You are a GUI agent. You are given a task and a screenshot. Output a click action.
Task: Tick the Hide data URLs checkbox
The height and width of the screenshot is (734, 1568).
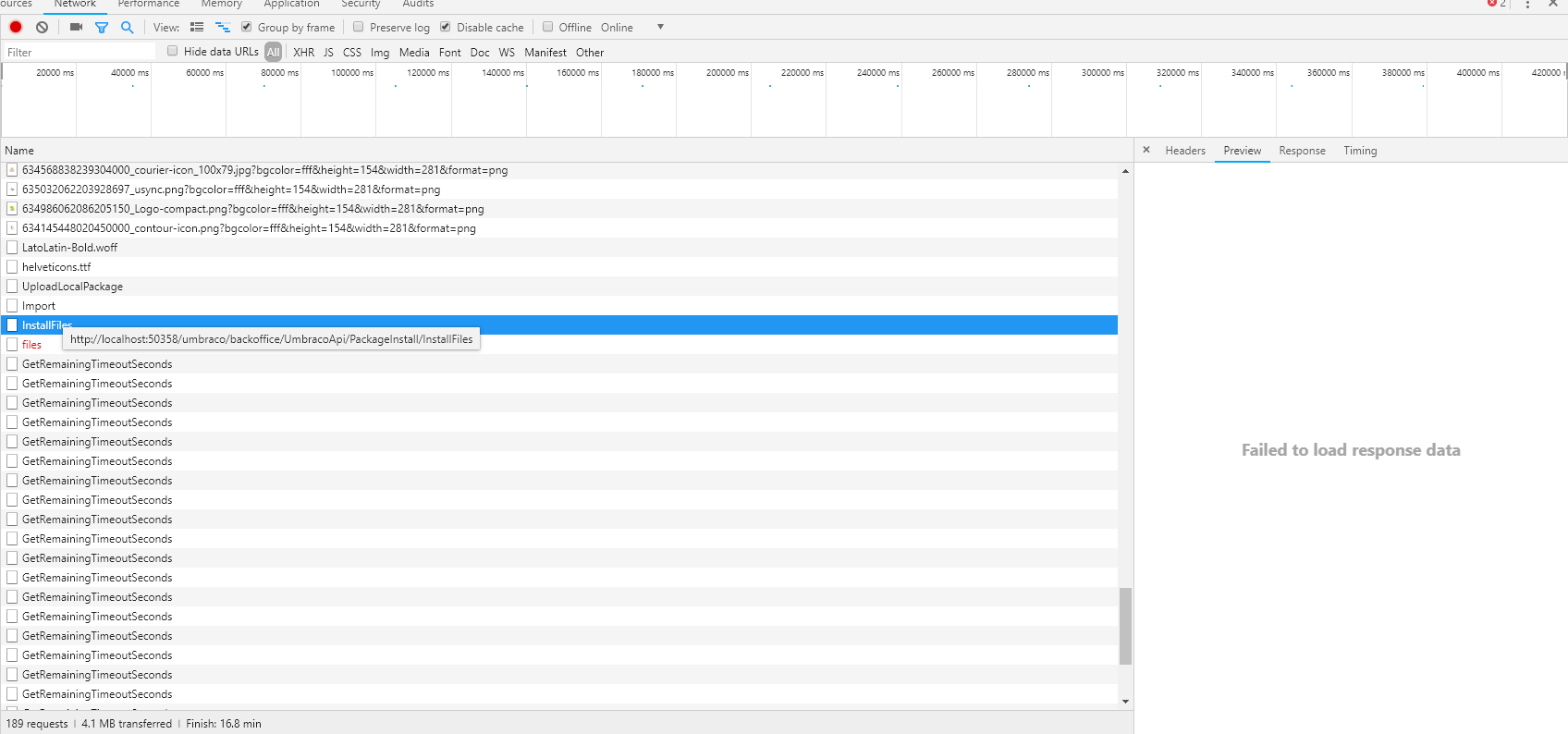173,51
